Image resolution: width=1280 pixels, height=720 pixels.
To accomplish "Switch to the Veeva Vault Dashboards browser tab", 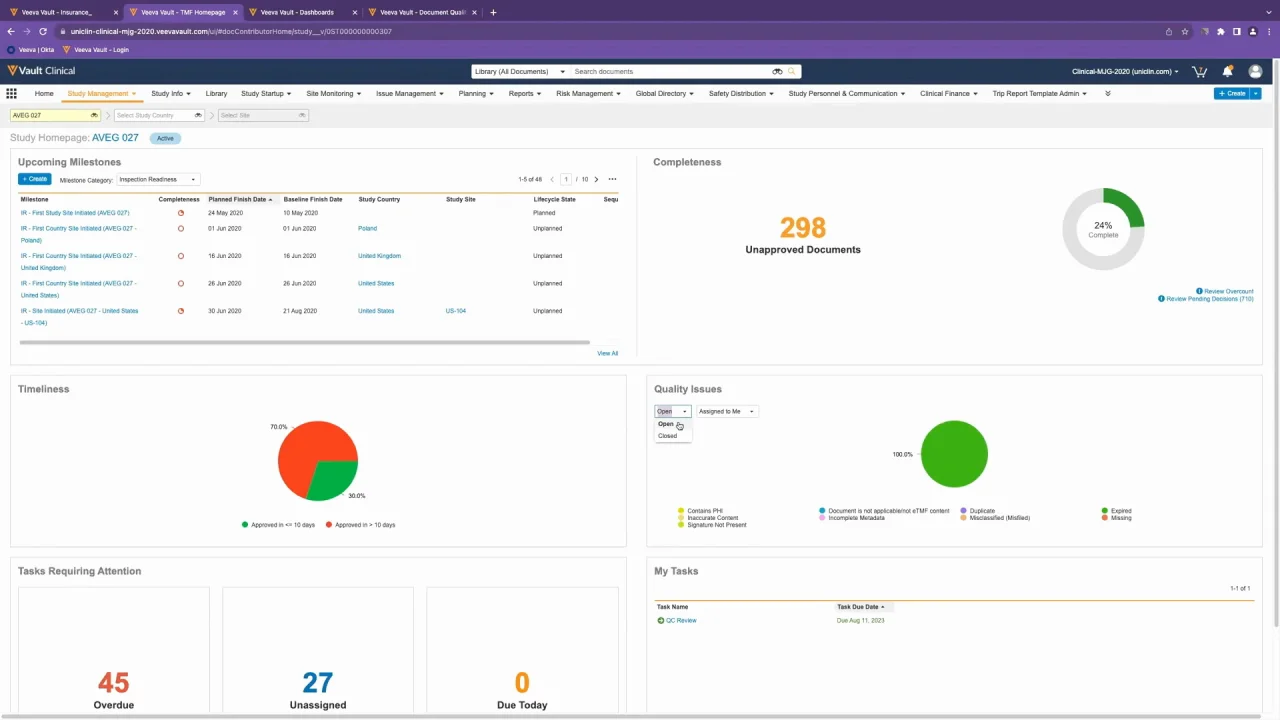I will 297,11.
